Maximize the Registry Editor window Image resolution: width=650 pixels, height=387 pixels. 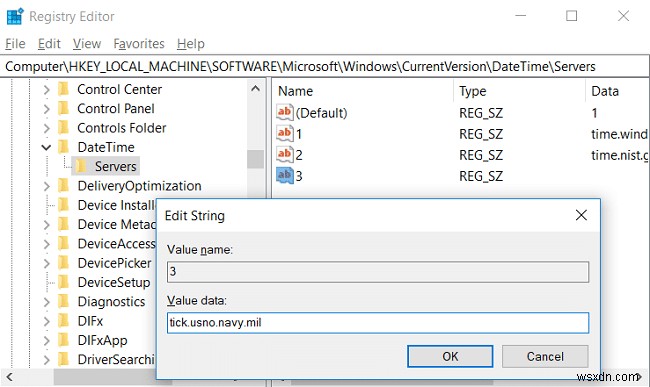572,16
